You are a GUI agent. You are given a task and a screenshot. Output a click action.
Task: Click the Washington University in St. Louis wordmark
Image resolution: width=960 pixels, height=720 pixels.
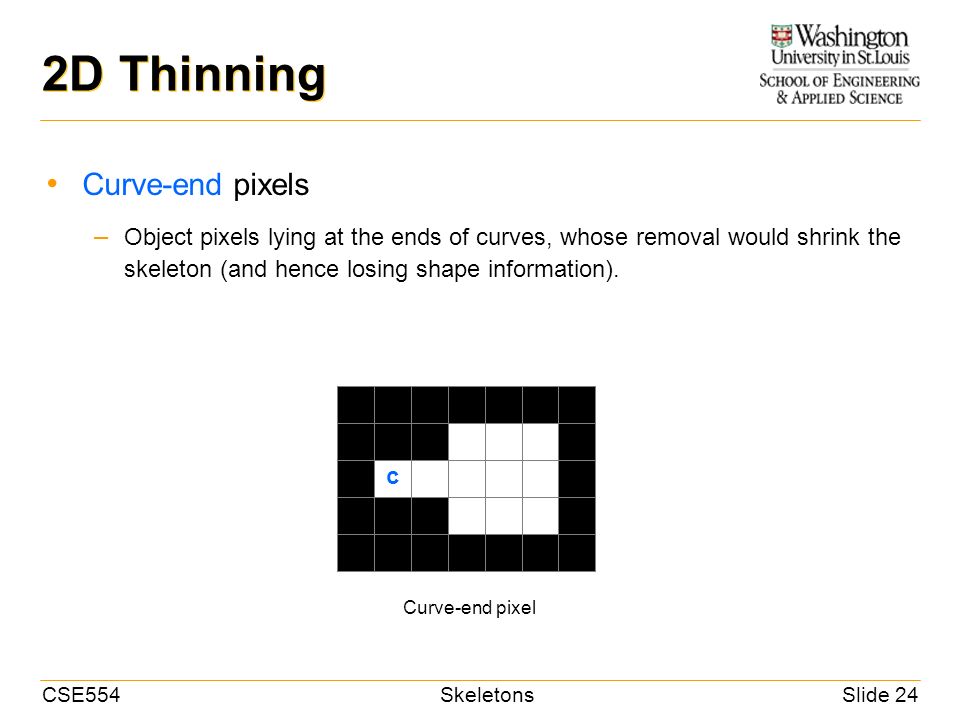(x=840, y=45)
